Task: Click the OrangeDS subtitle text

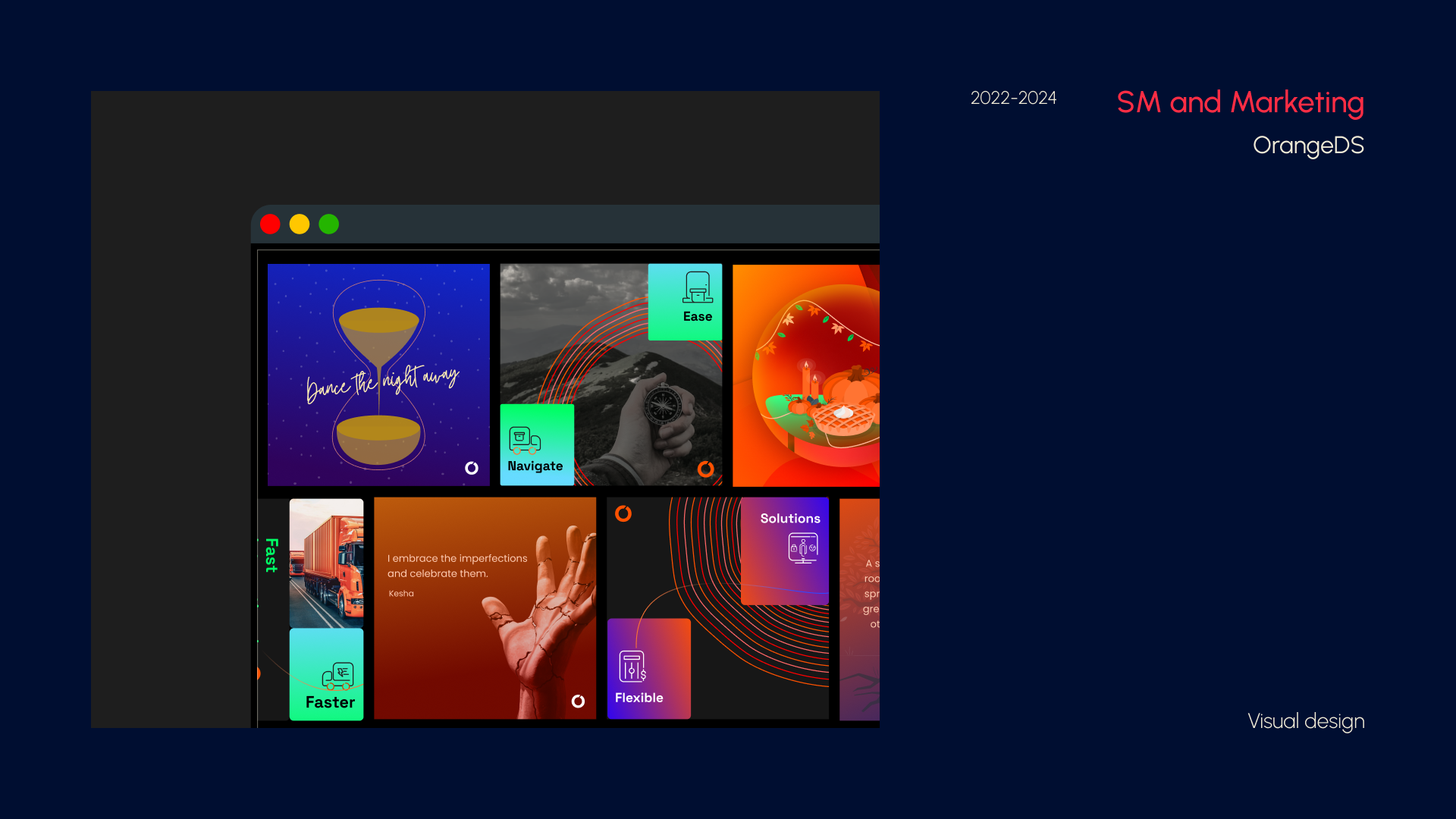Action: coord(1308,146)
